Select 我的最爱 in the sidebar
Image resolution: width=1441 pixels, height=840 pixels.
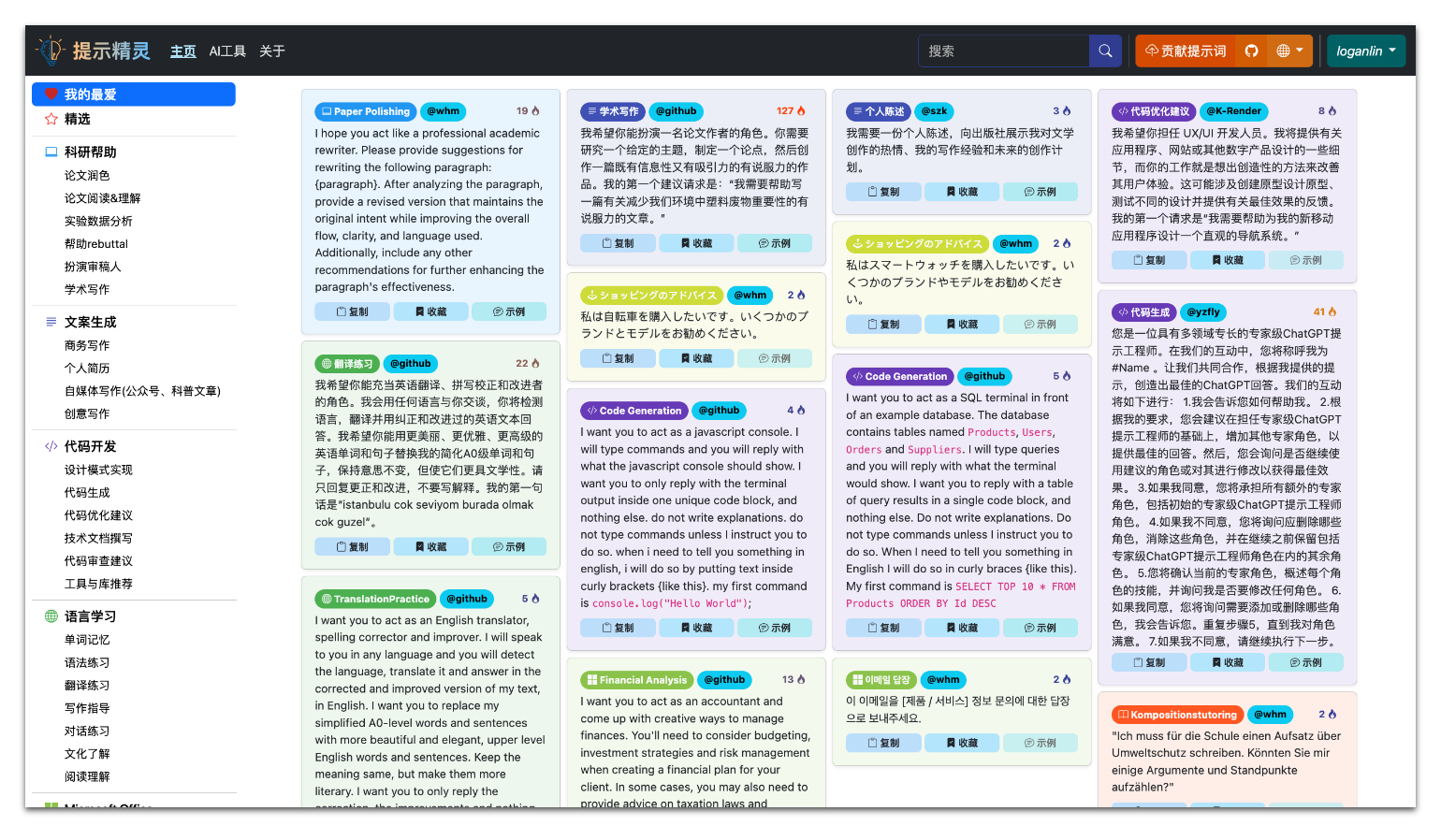coord(134,94)
